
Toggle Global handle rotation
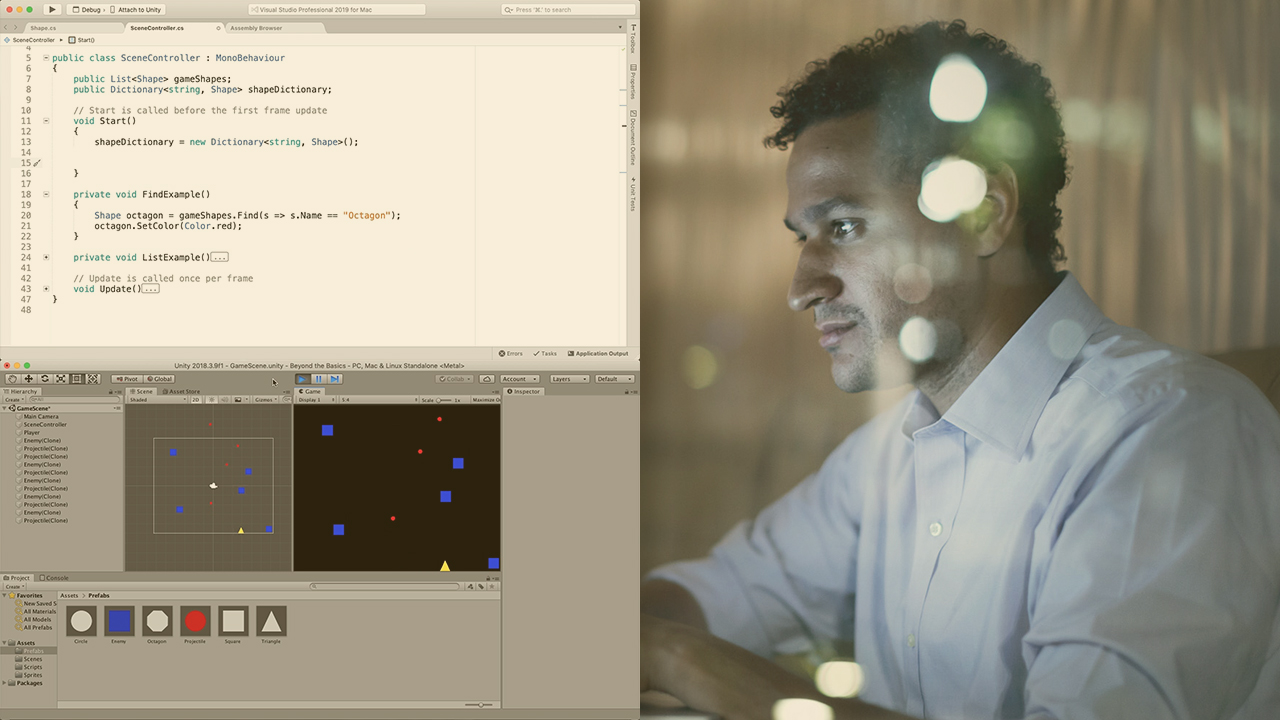point(159,379)
